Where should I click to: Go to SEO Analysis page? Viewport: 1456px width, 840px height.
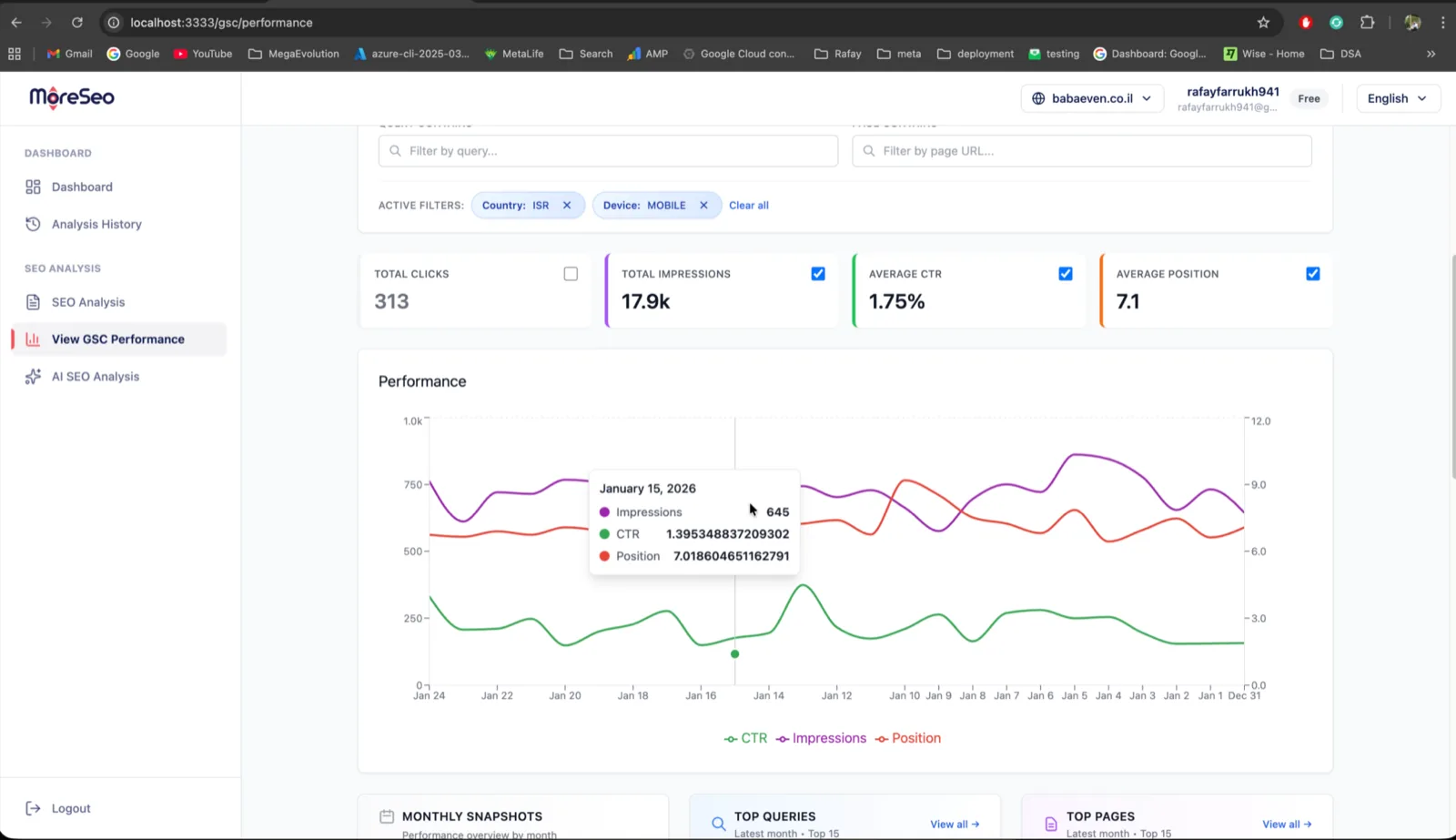point(88,302)
